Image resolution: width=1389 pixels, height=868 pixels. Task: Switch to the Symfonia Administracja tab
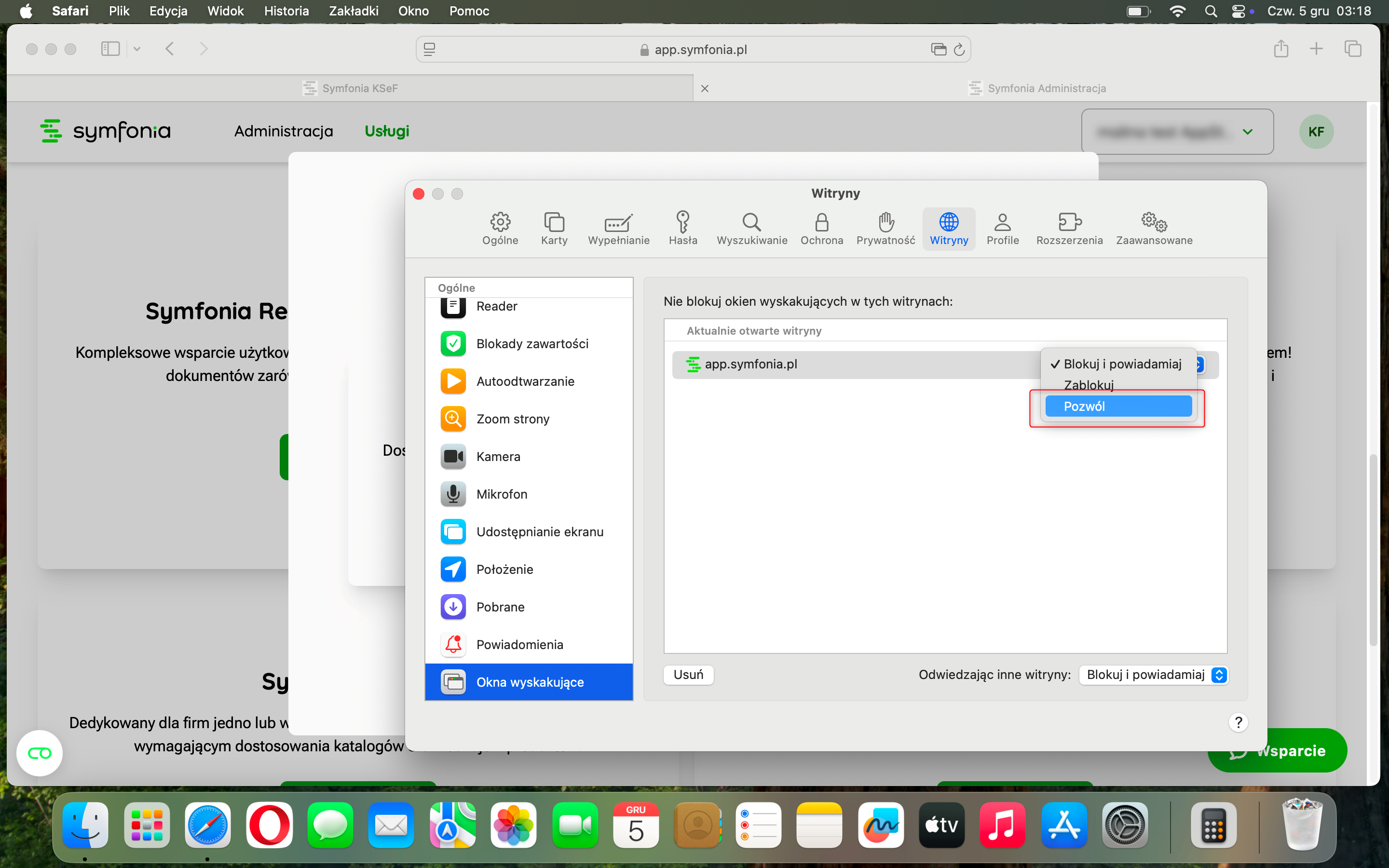tap(1036, 88)
